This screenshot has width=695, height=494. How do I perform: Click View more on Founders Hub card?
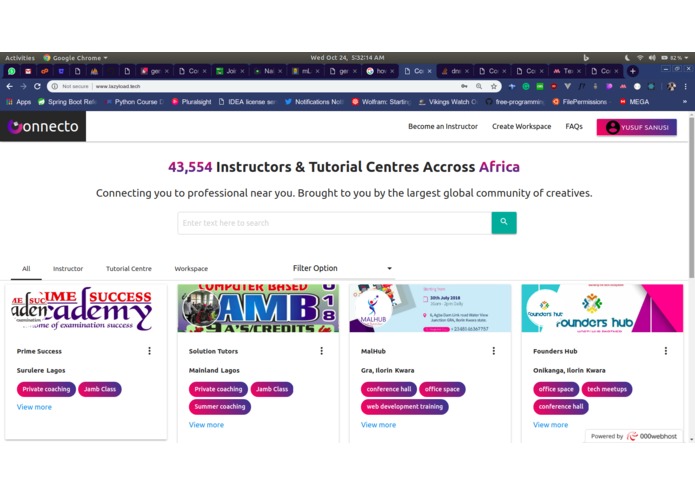(x=550, y=425)
